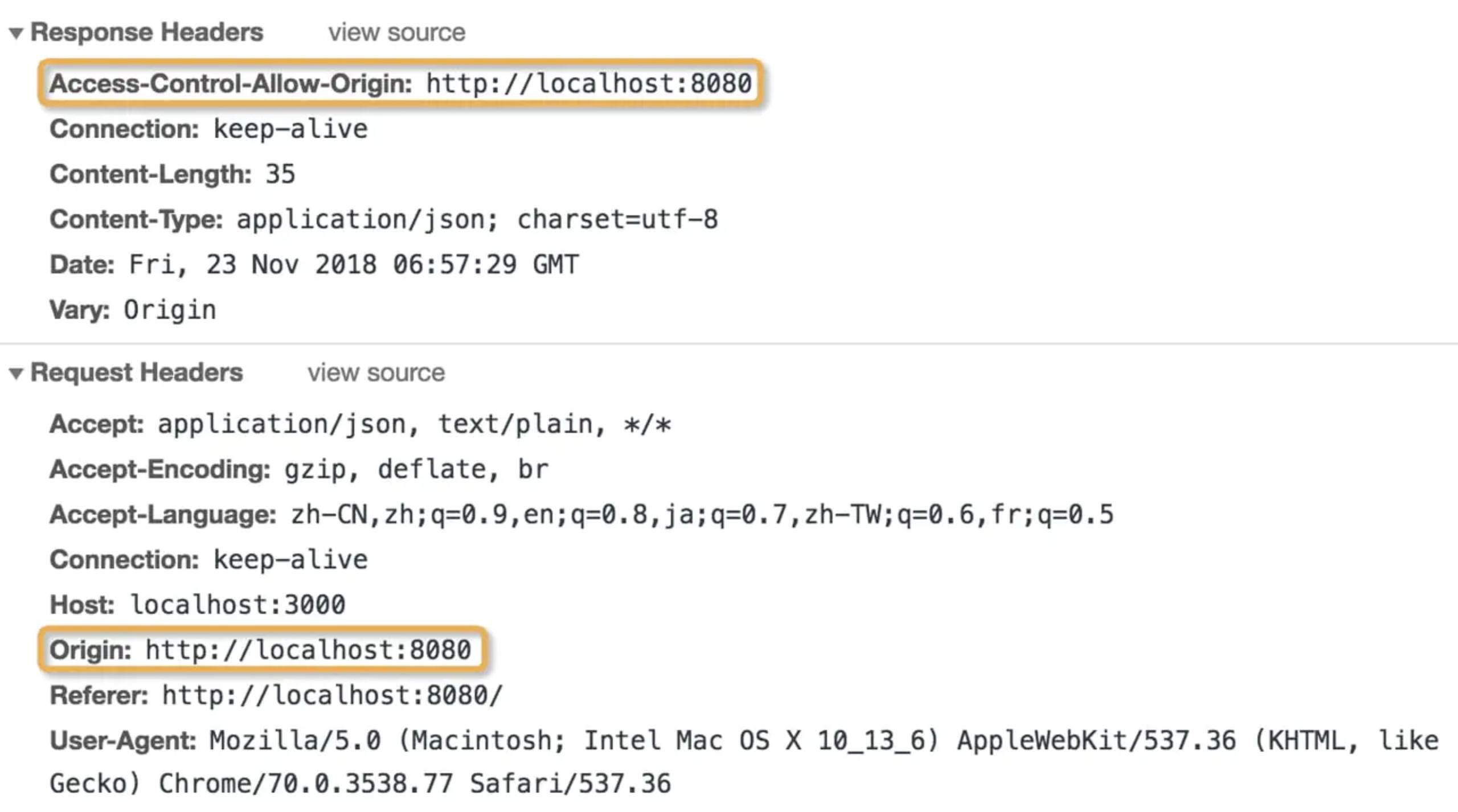Click the request Connection keep-alive header
Viewport: 1458px width, 812px height.
pyautogui.click(x=208, y=559)
